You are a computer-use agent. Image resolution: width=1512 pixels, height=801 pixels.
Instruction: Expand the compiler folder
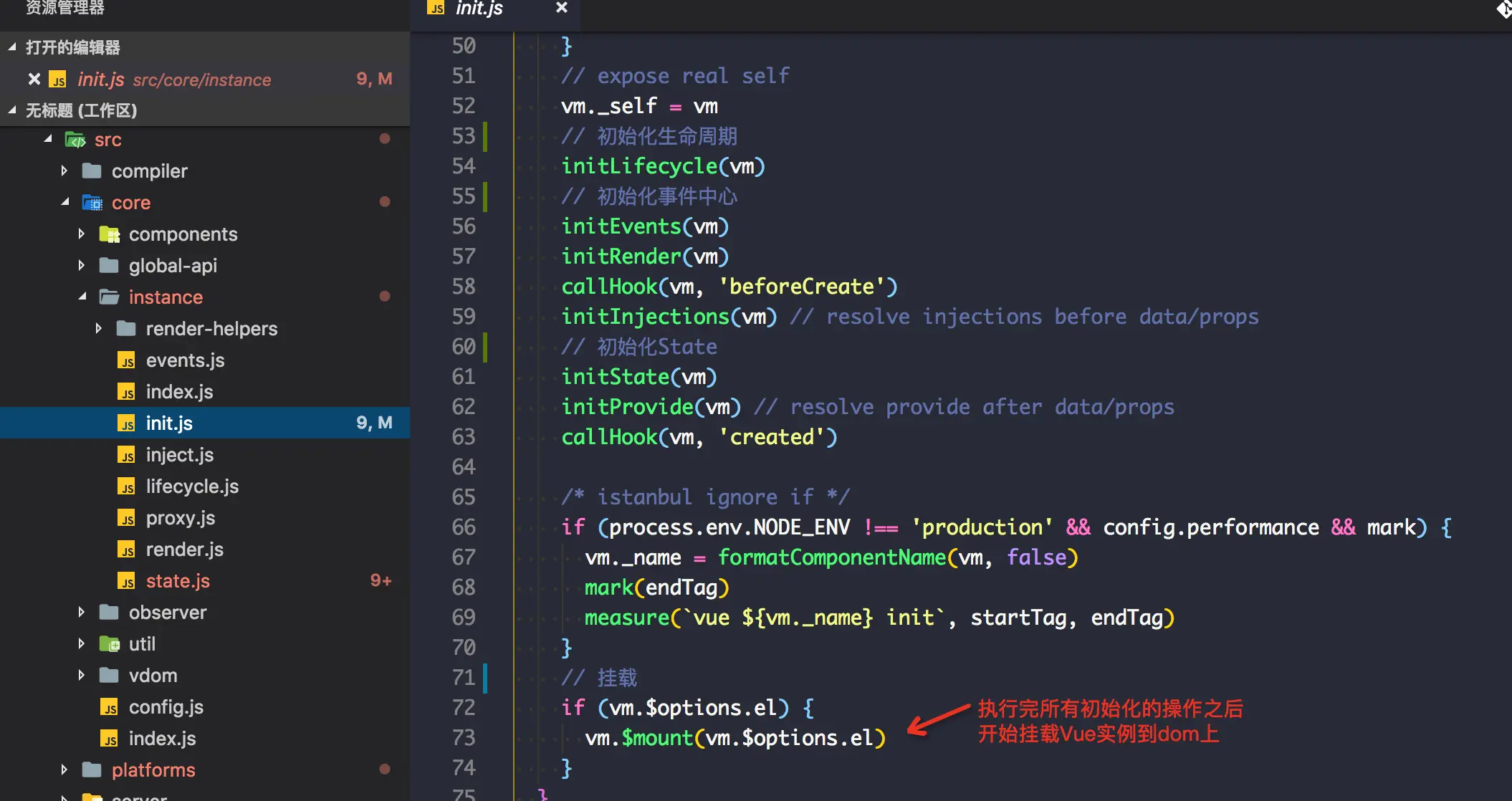tap(64, 171)
